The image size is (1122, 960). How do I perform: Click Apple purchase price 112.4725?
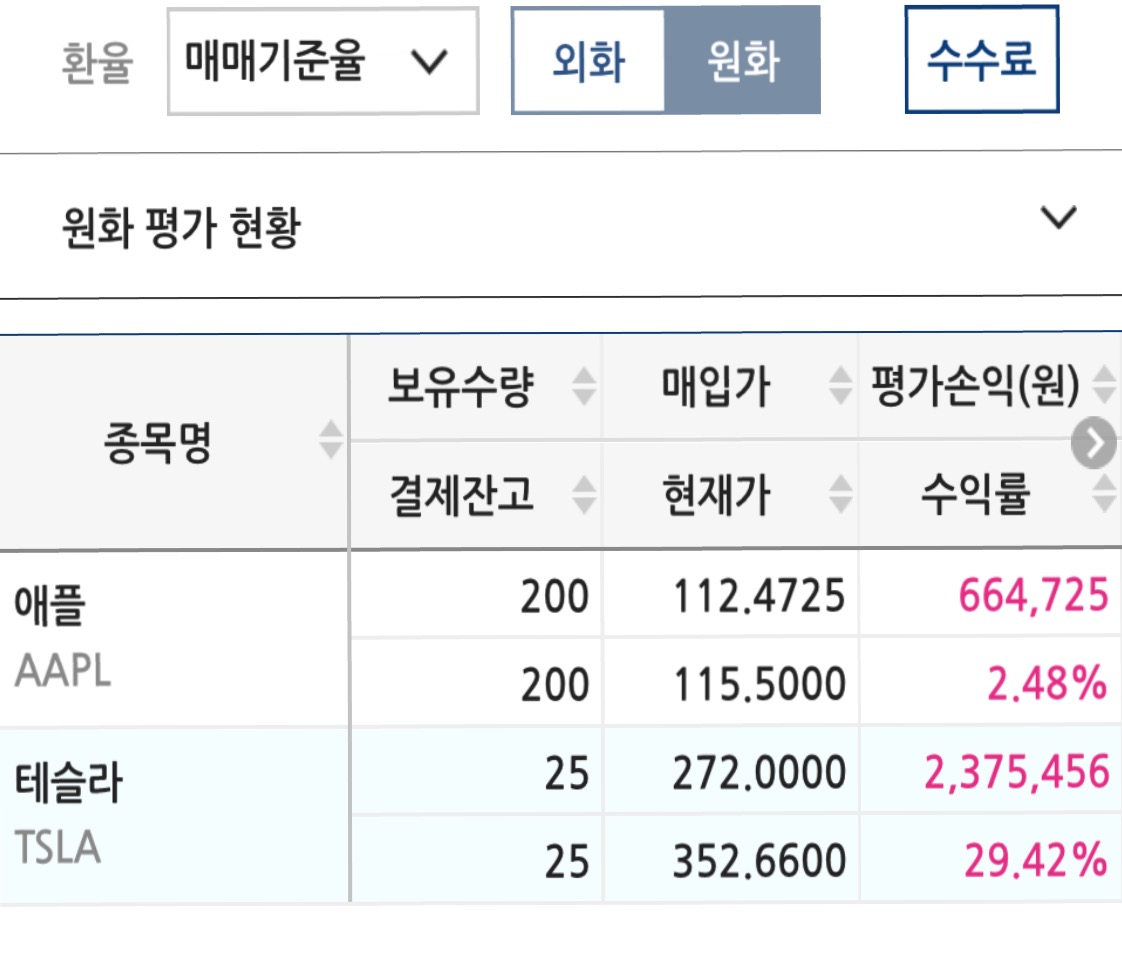[x=759, y=596]
